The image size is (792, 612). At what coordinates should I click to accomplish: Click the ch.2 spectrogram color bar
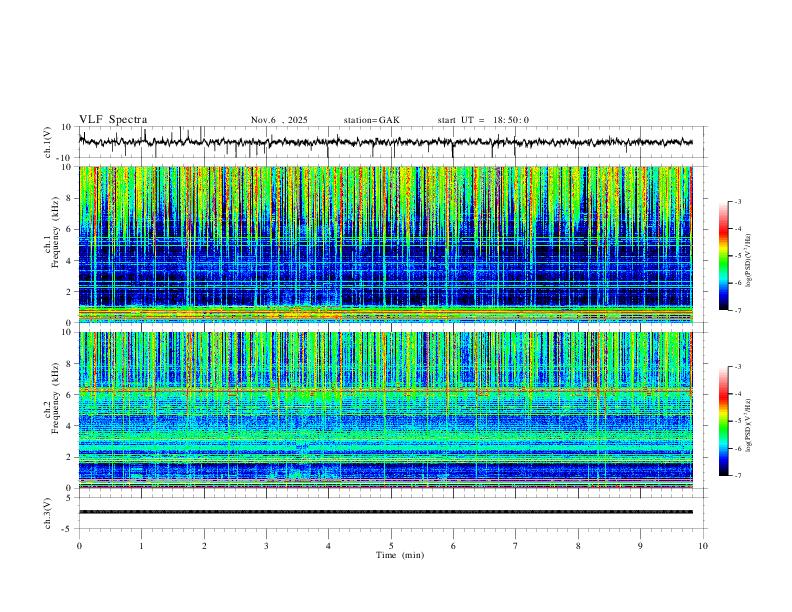click(723, 421)
